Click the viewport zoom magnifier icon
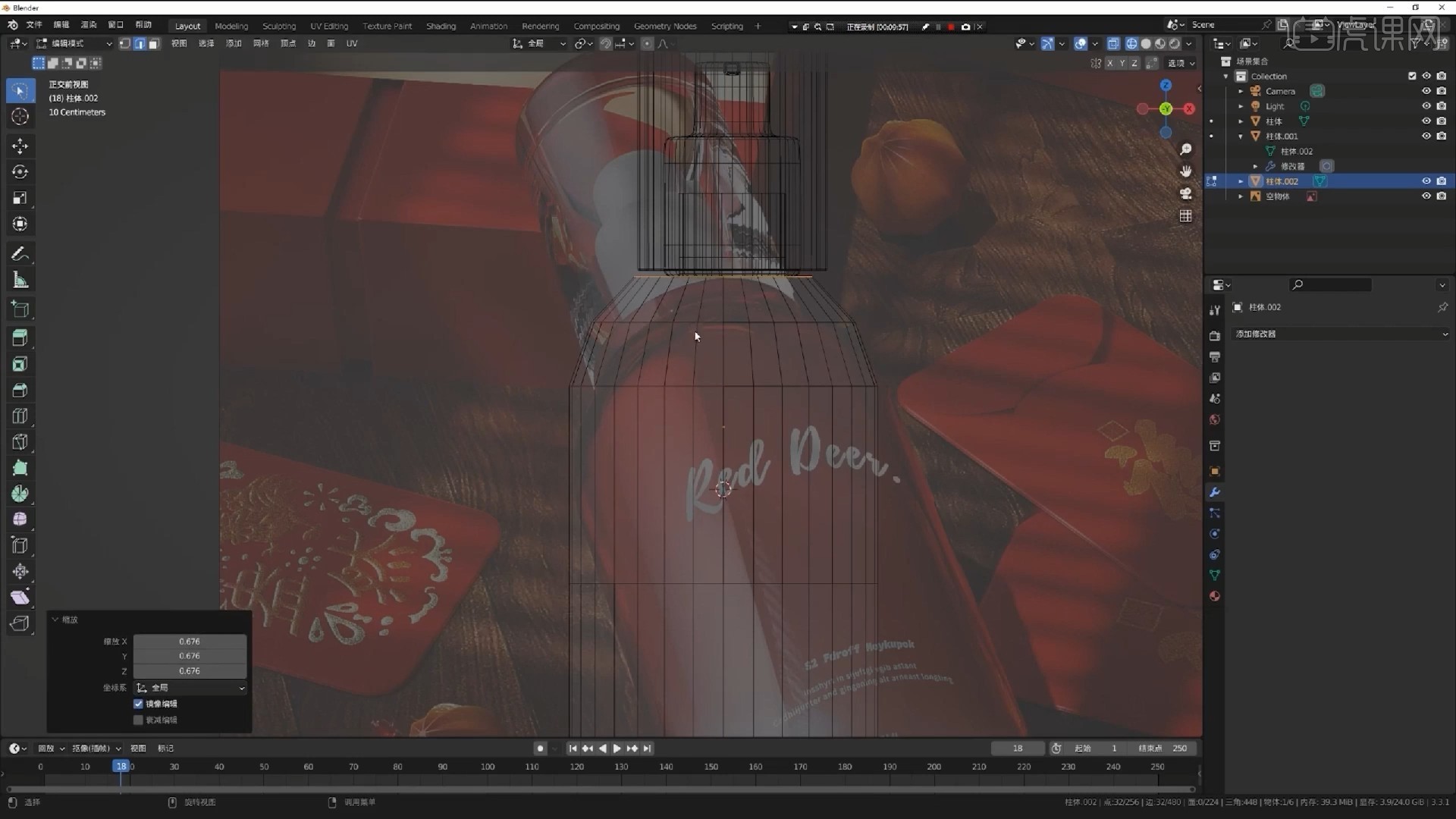The height and width of the screenshot is (819, 1456). tap(1186, 149)
